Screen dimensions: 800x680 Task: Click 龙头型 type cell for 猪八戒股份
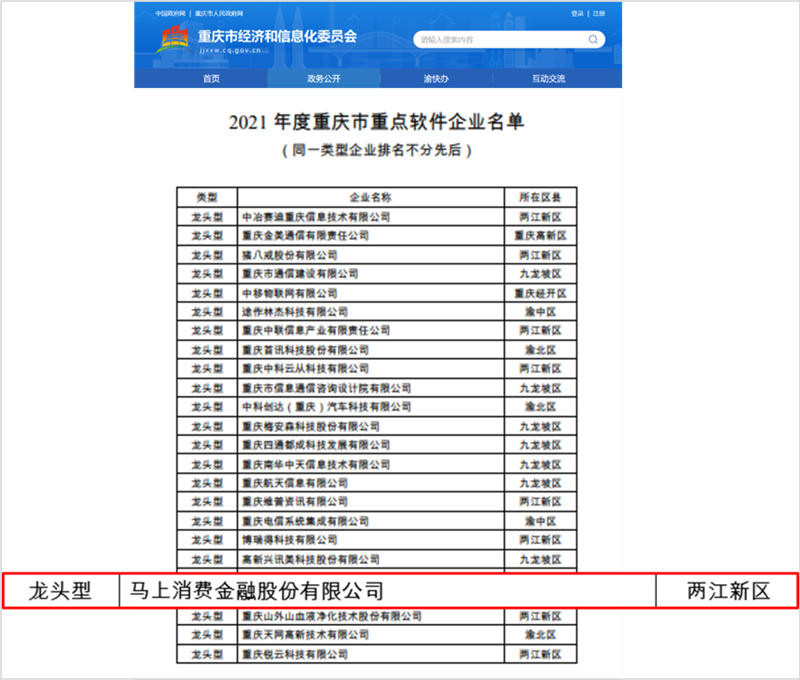(207, 255)
